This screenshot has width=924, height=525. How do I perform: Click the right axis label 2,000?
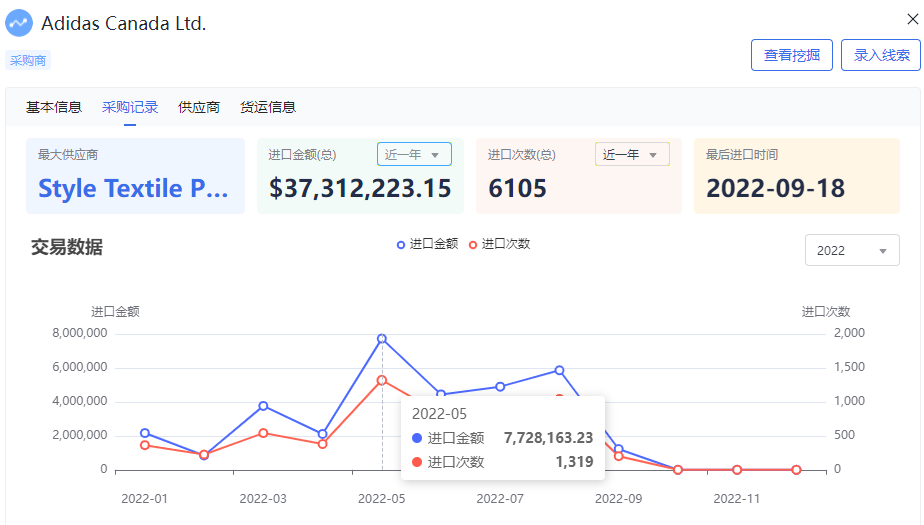click(x=849, y=333)
